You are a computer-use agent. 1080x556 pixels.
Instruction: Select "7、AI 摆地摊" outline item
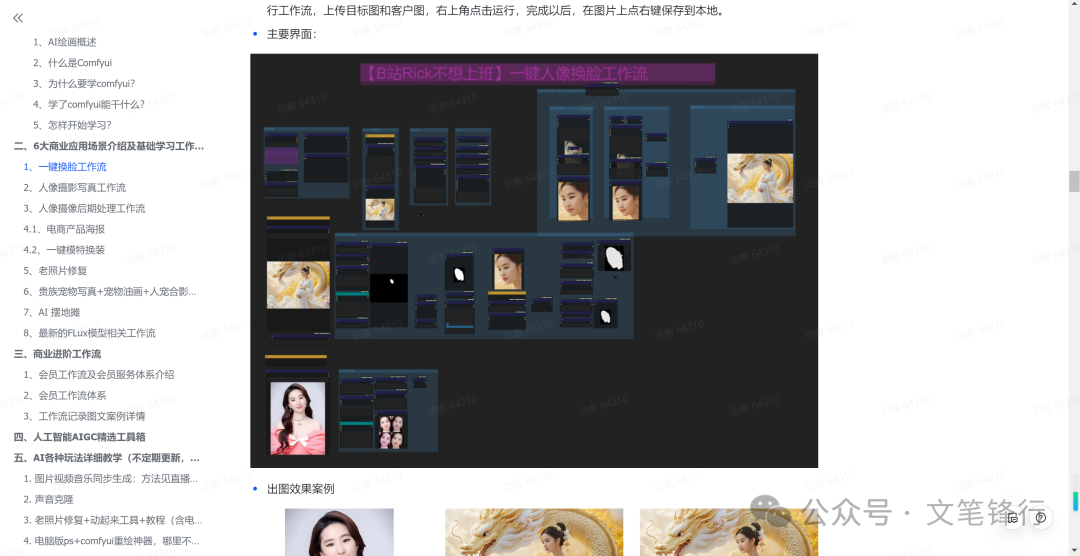tap(60, 312)
